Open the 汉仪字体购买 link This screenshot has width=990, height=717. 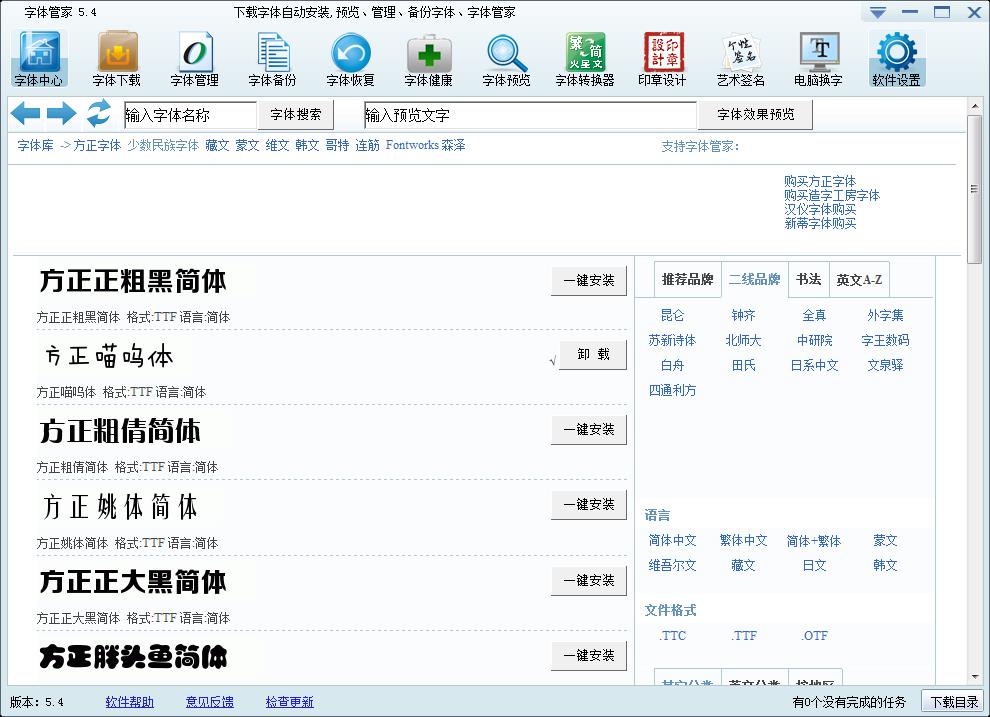[820, 210]
